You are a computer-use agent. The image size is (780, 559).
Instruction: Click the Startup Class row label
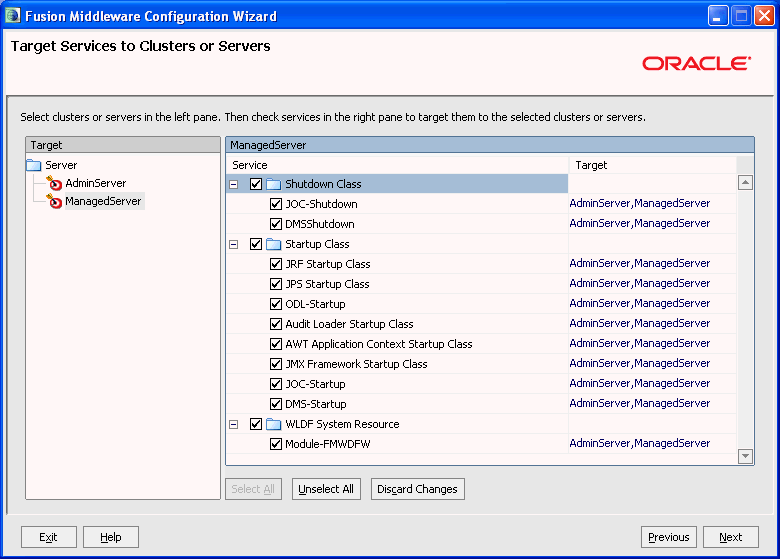[x=317, y=244]
